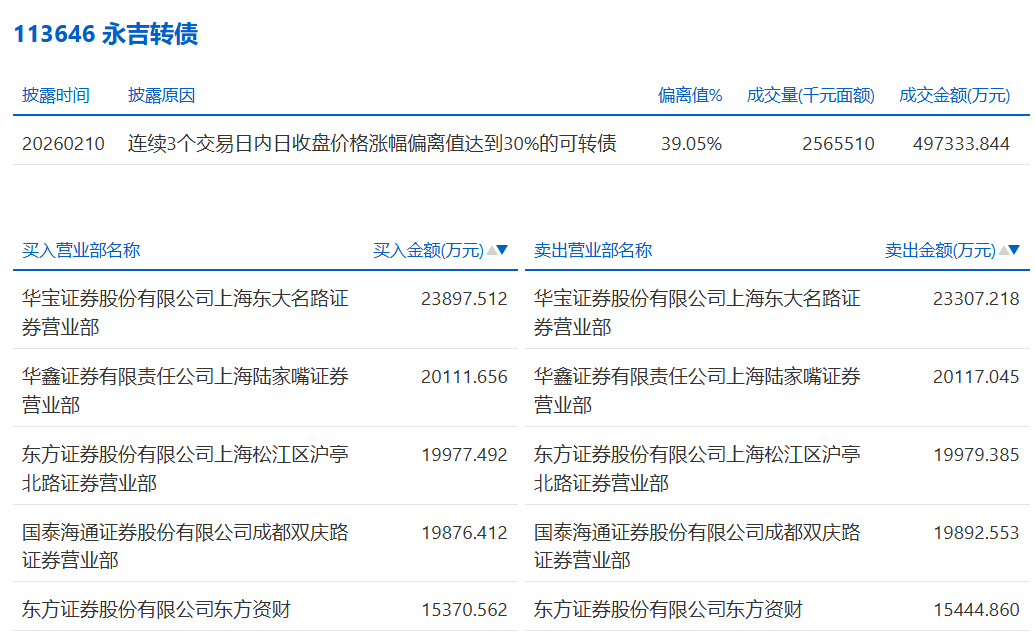The image size is (1035, 636).
Task: Select sell amount 15444.860
Action: pos(976,610)
